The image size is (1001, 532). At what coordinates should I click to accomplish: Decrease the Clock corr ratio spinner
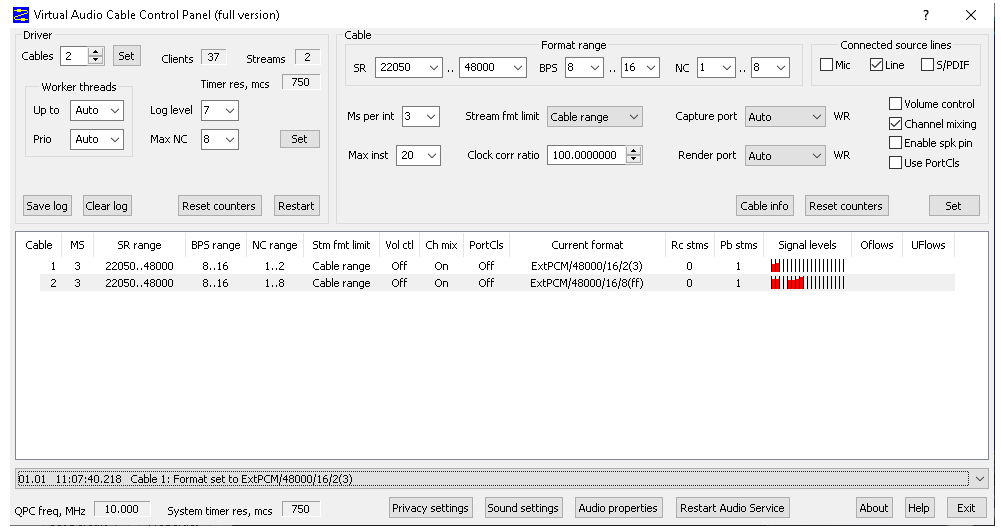click(x=633, y=159)
